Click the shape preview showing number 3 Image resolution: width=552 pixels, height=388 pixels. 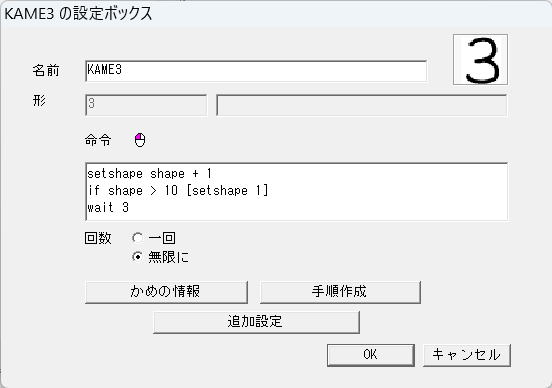tap(480, 60)
